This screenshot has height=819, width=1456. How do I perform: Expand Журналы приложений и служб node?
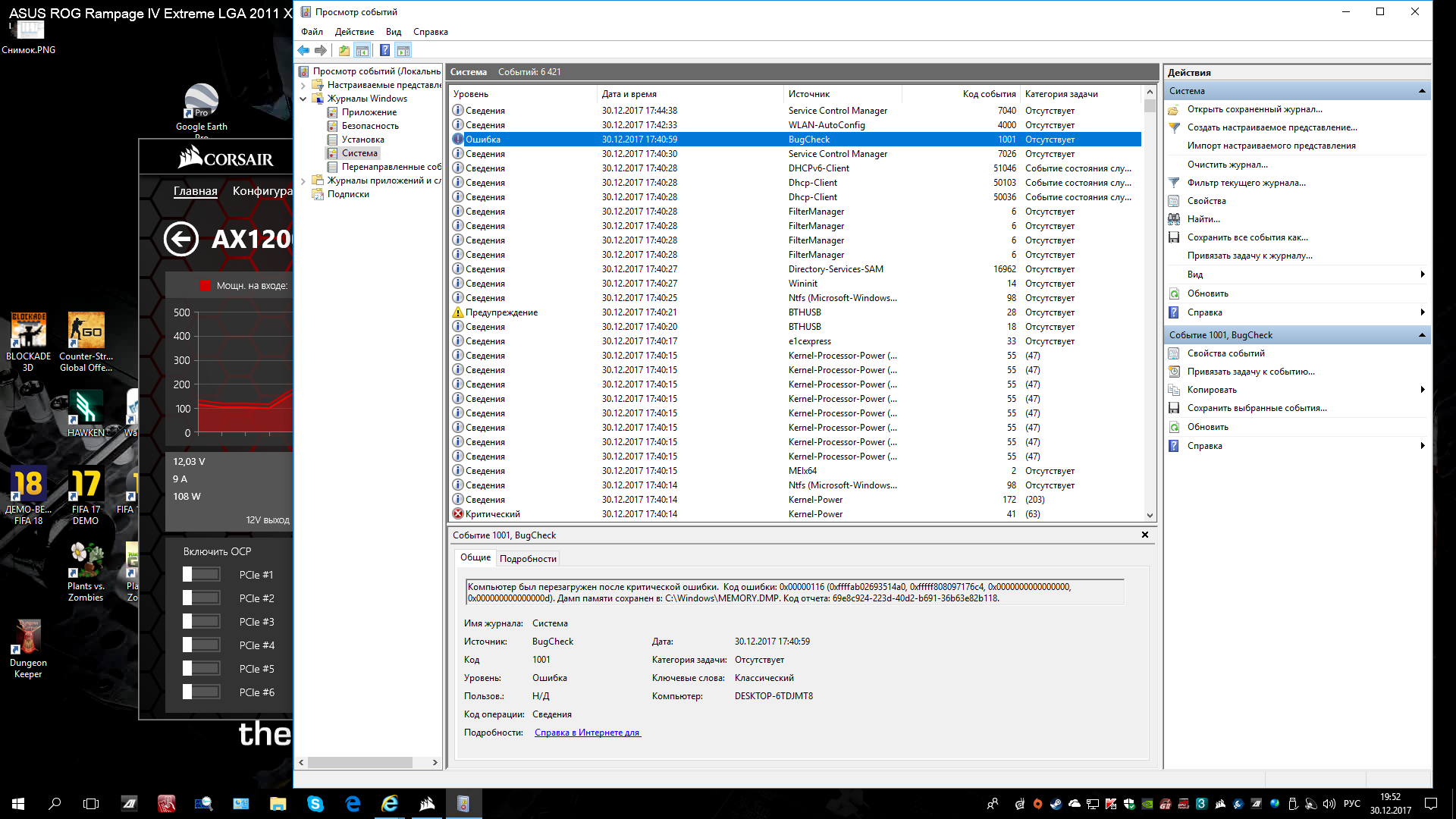(x=303, y=180)
